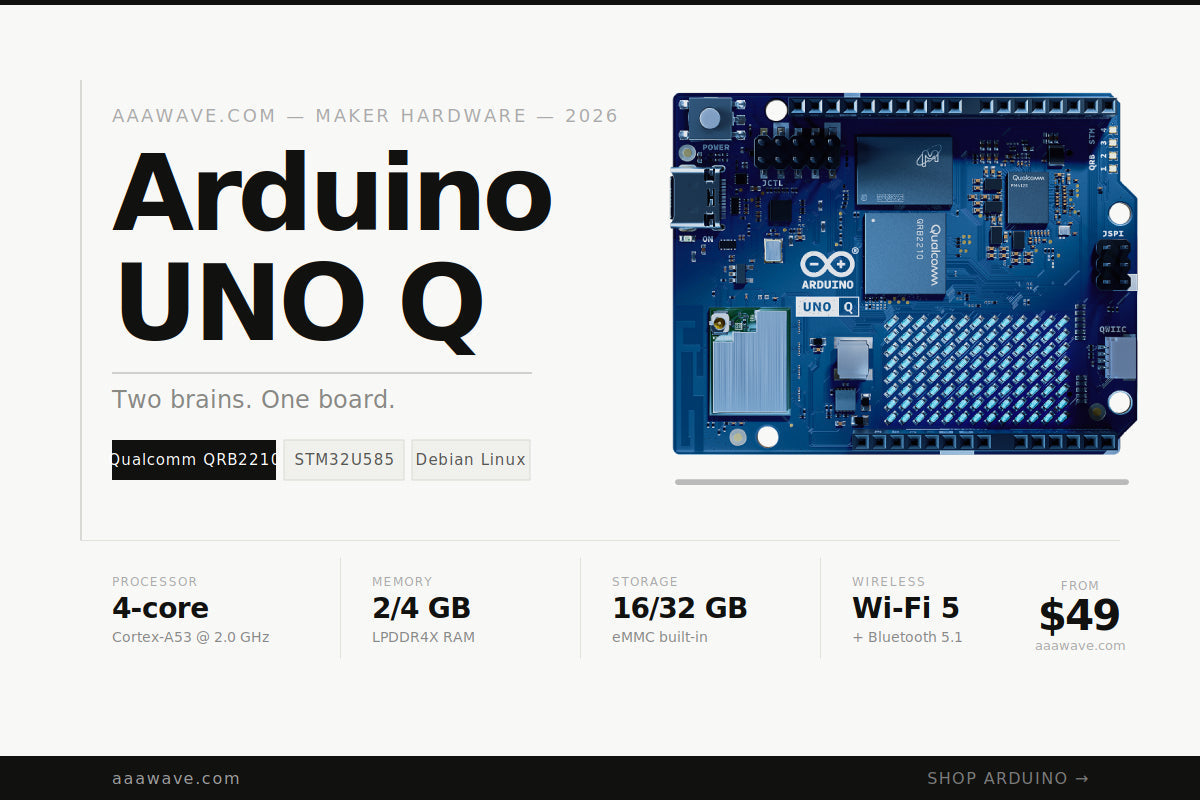
Task: Click the tagline 'Two brains. One board.'
Action: [x=253, y=400]
